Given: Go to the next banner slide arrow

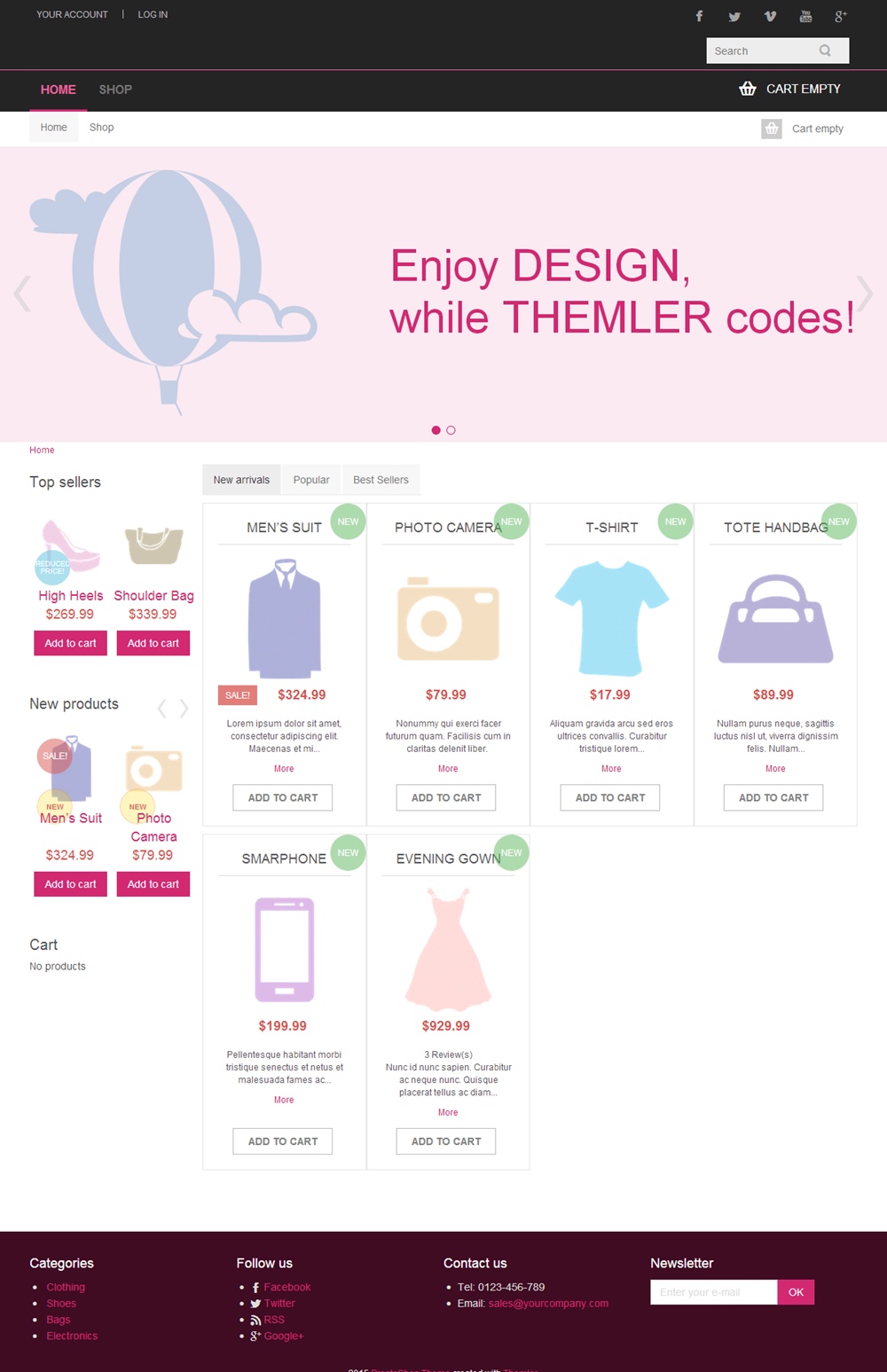Looking at the screenshot, I should pos(865,294).
